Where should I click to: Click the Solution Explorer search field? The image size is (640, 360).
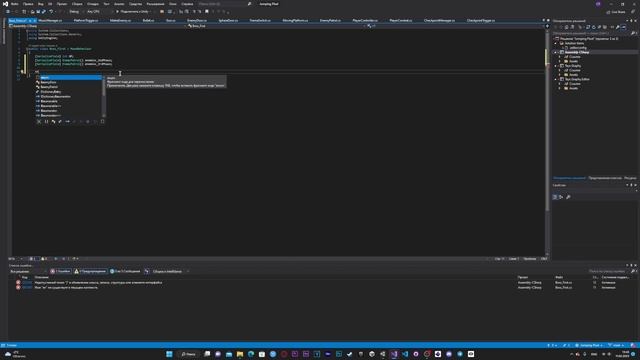tap(592, 33)
